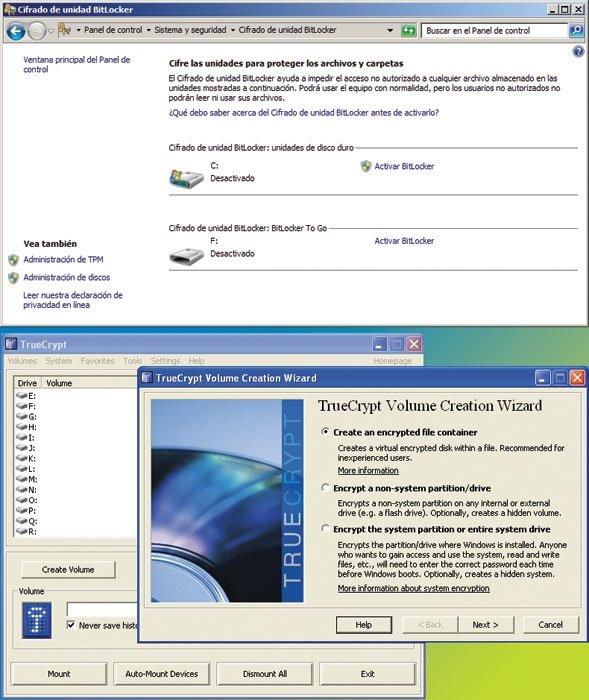Image resolution: width=589 pixels, height=700 pixels.
Task: Click the Create Volume button
Action: [68, 570]
